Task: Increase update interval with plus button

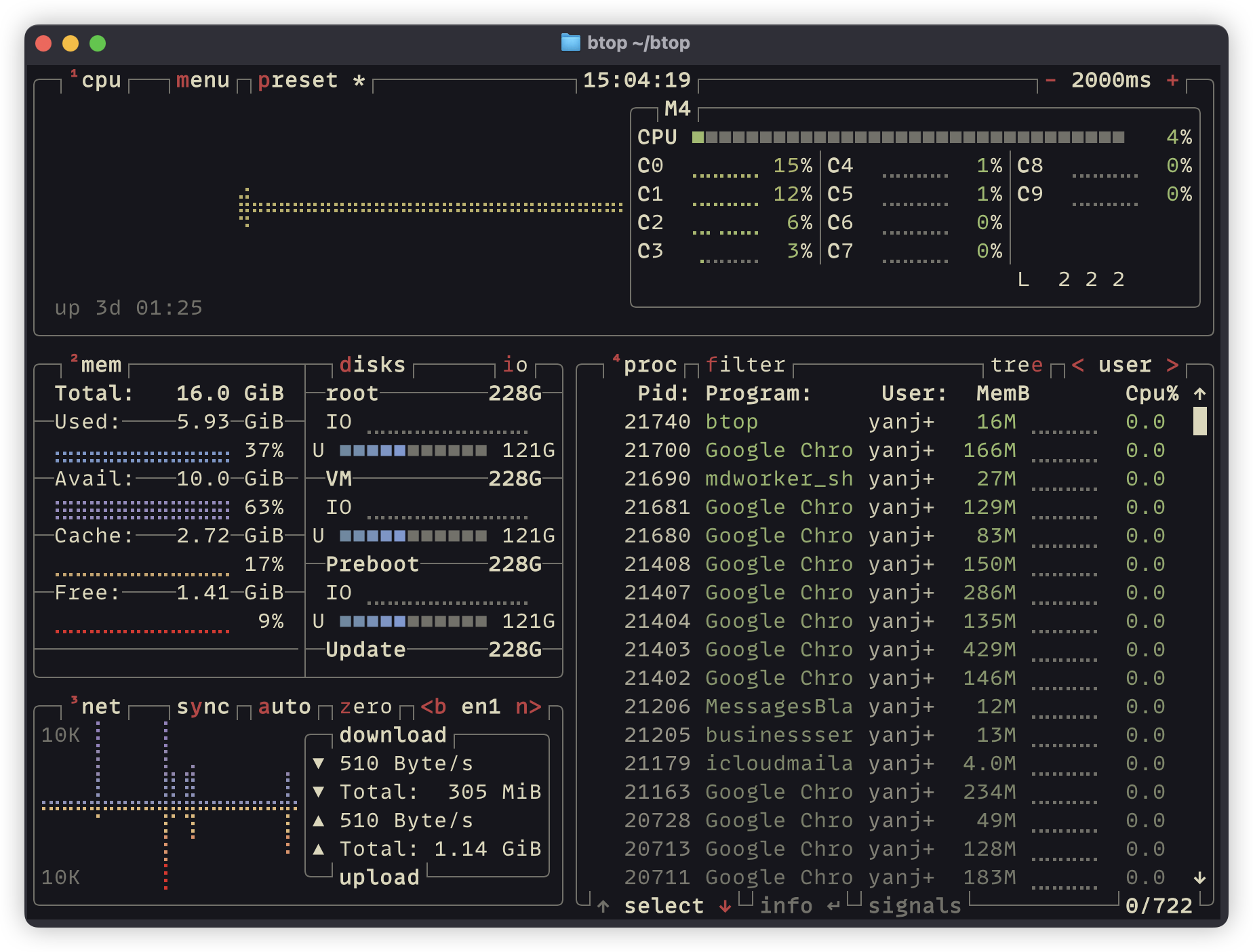Action: [x=1172, y=81]
